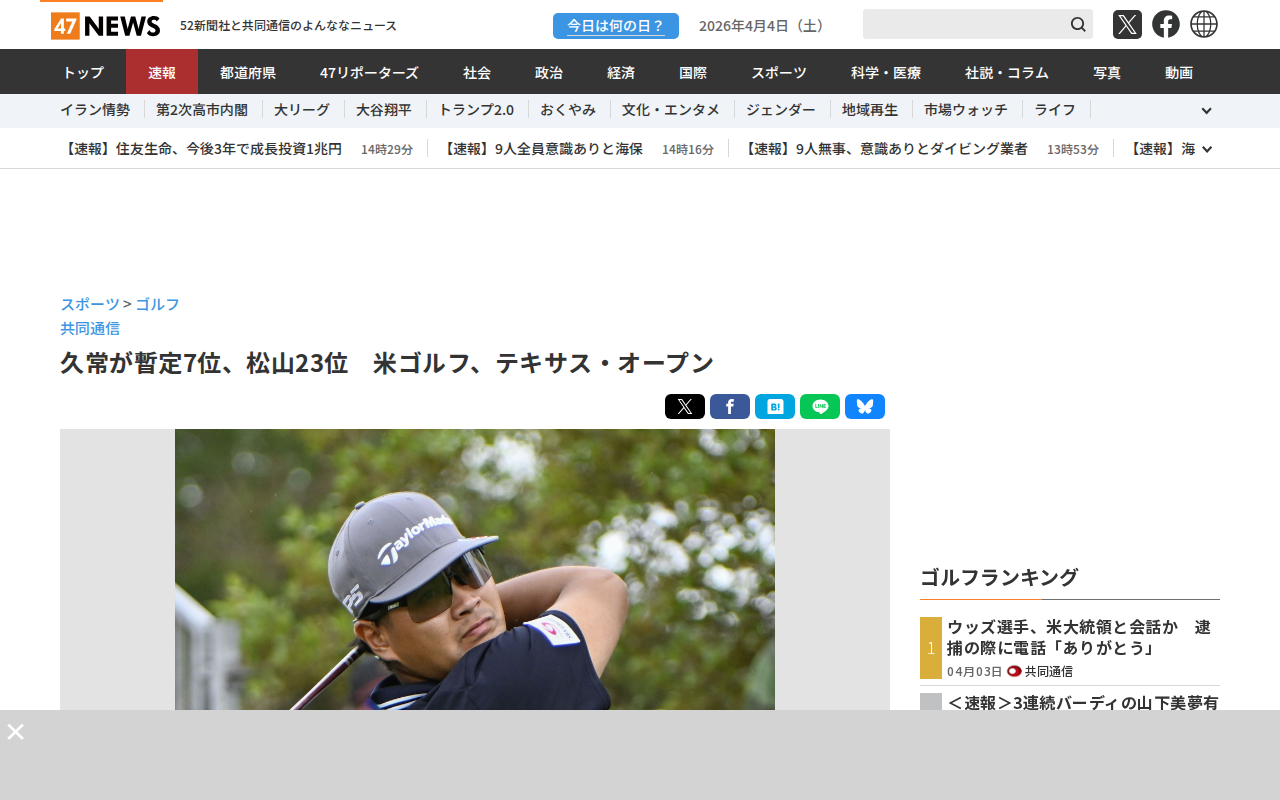Open the X (Twitter) icon in header
1280x800 pixels.
pyautogui.click(x=1127, y=24)
